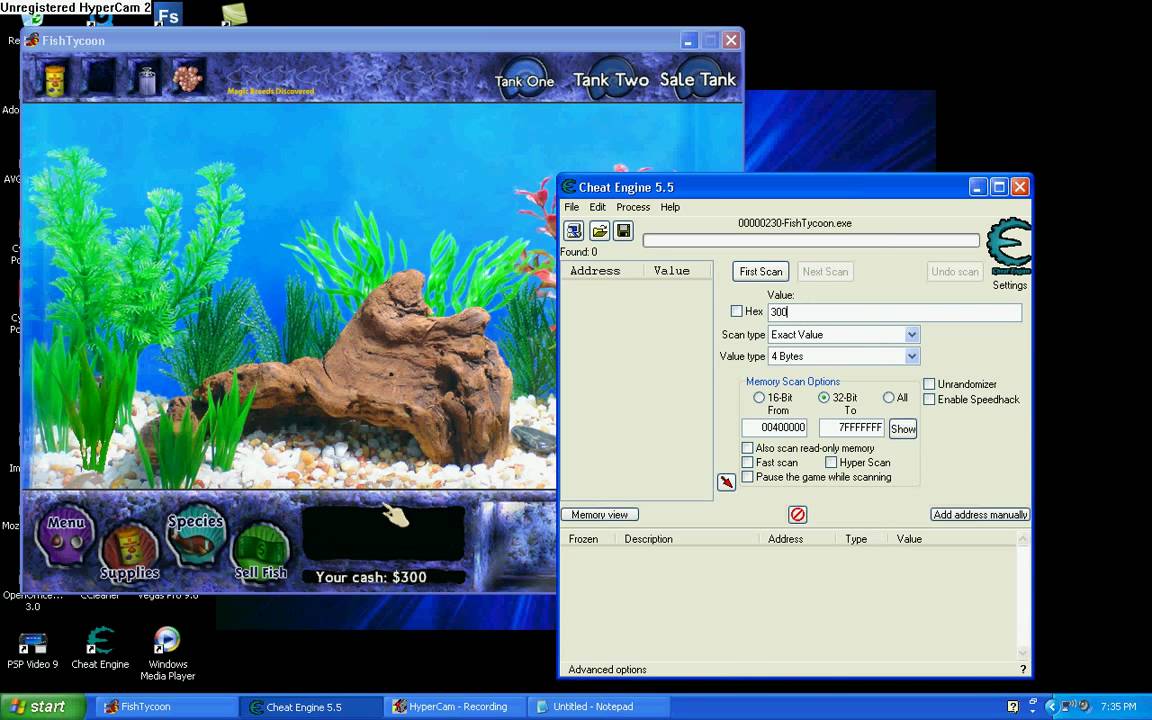
Task: Click the Windows start button
Action: point(43,707)
